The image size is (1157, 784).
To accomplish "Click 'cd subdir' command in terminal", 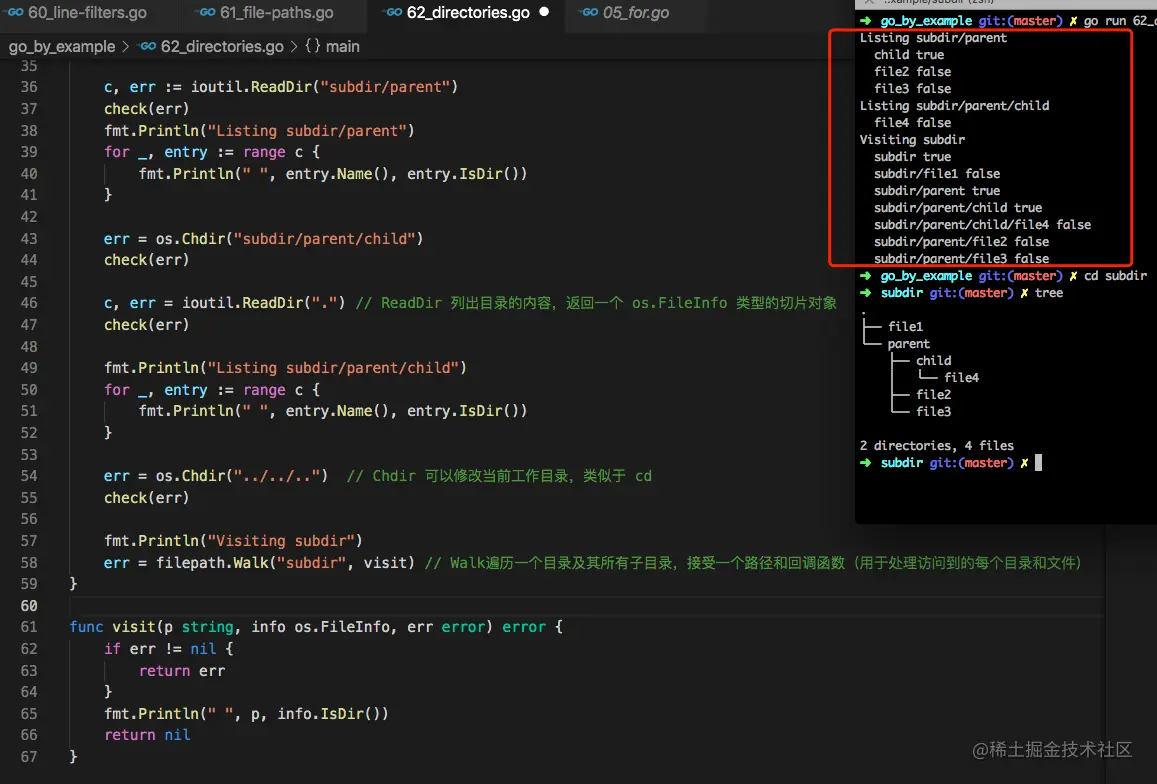I will click(x=1115, y=276).
